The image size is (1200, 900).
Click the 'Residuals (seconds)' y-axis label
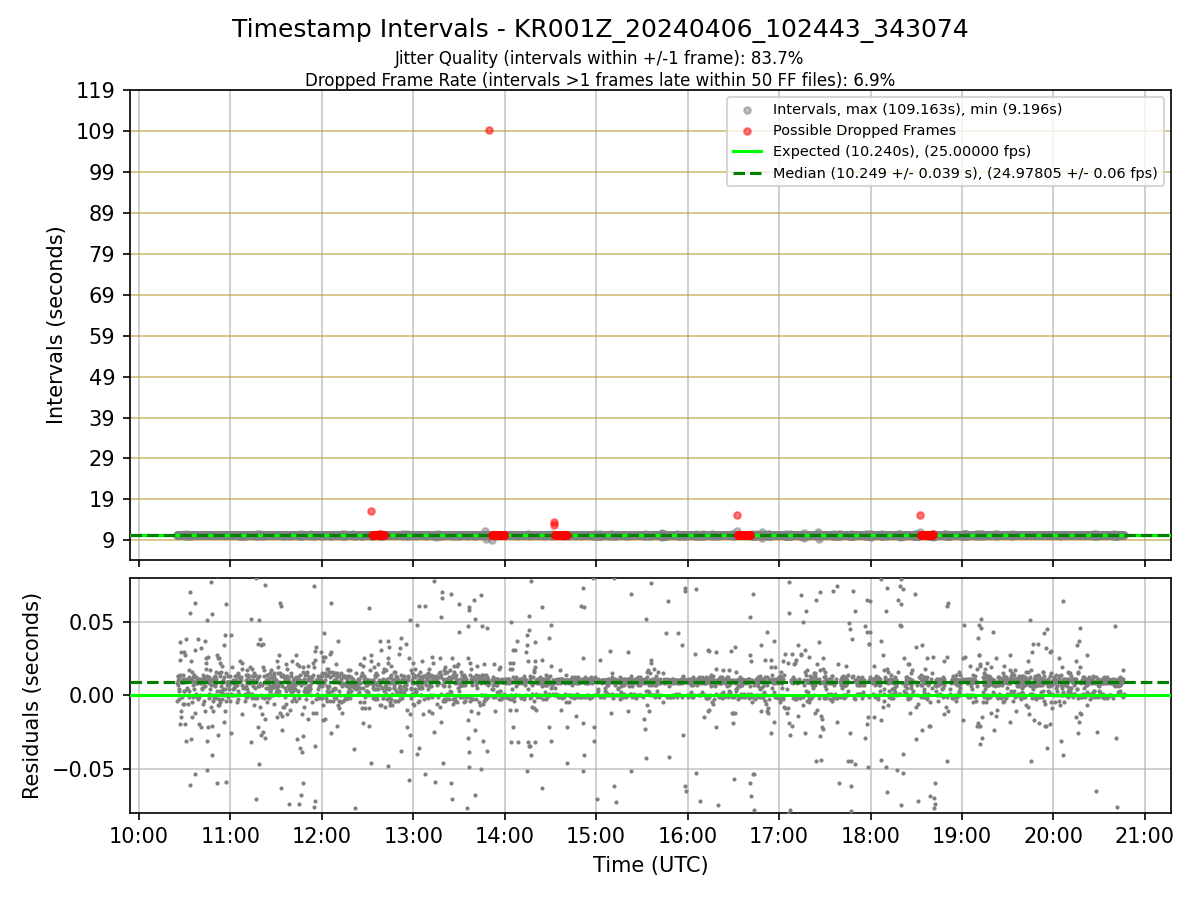32,696
